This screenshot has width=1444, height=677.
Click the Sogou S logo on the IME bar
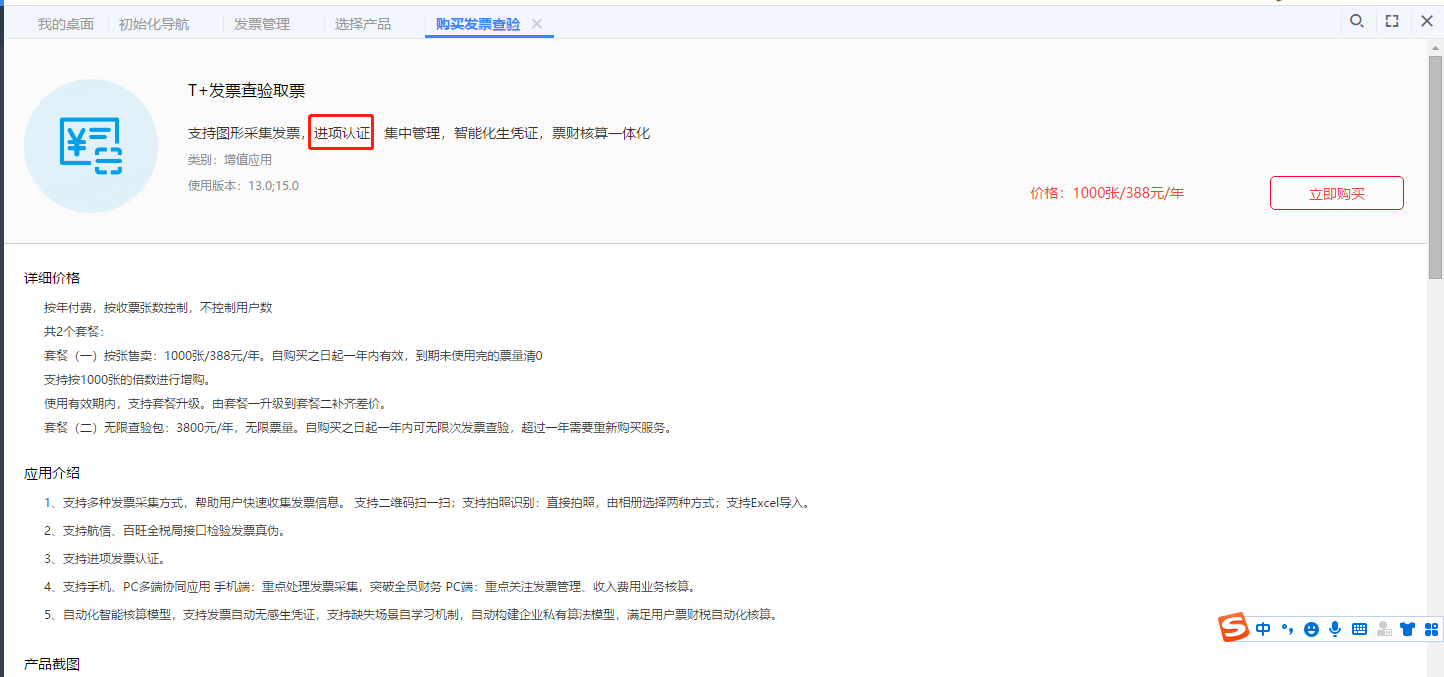pos(1234,628)
